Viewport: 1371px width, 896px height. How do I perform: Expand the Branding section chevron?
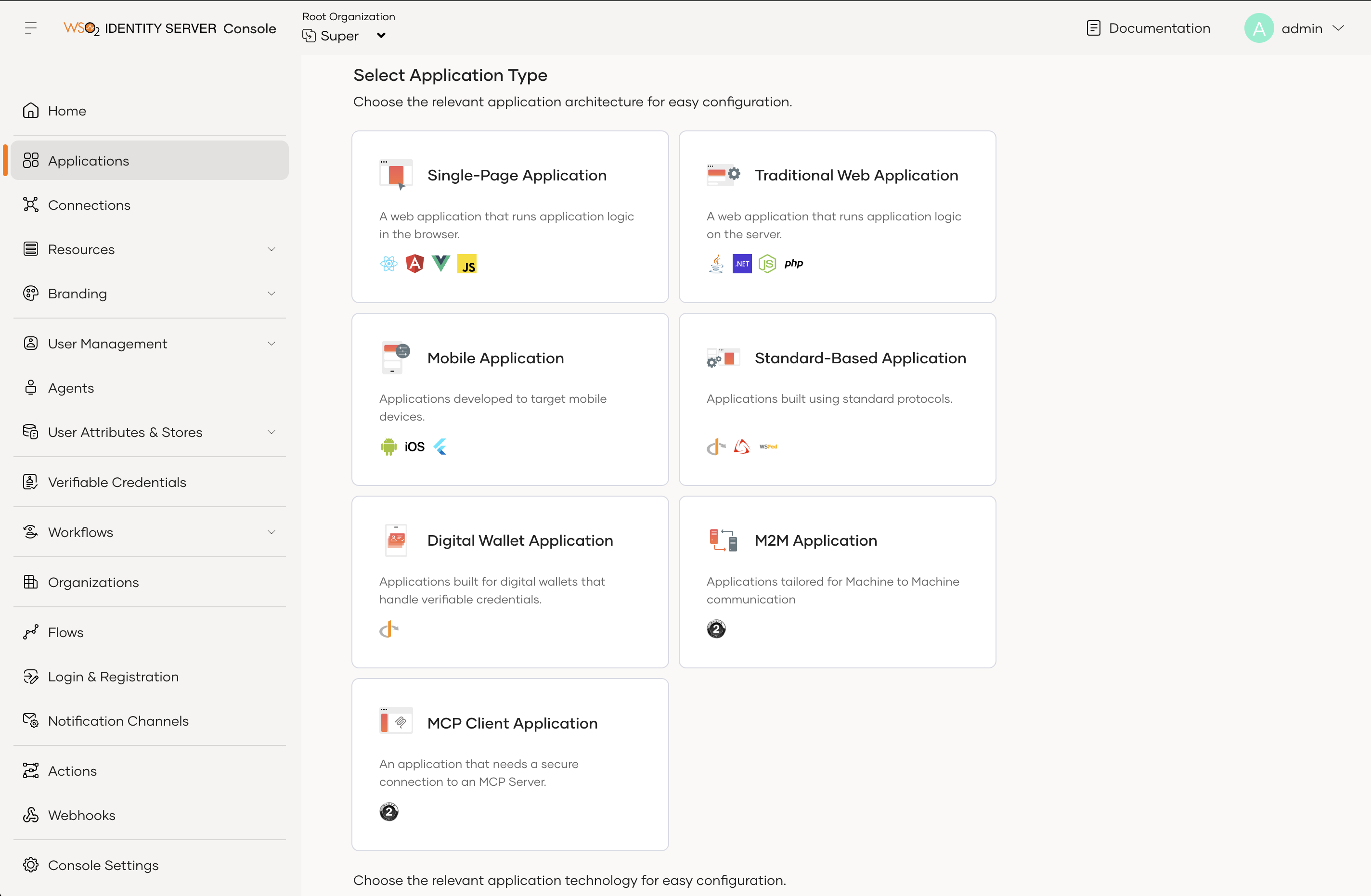(272, 294)
